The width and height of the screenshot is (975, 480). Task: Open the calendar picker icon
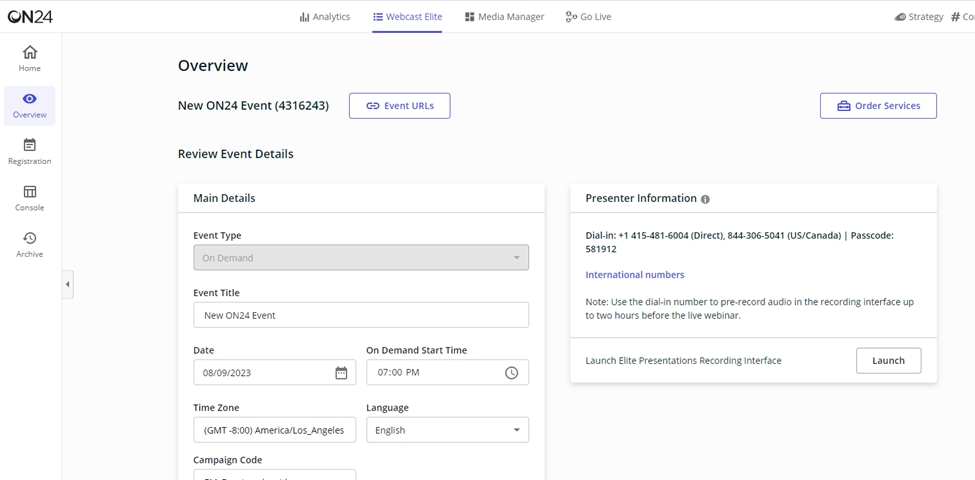[x=341, y=372]
